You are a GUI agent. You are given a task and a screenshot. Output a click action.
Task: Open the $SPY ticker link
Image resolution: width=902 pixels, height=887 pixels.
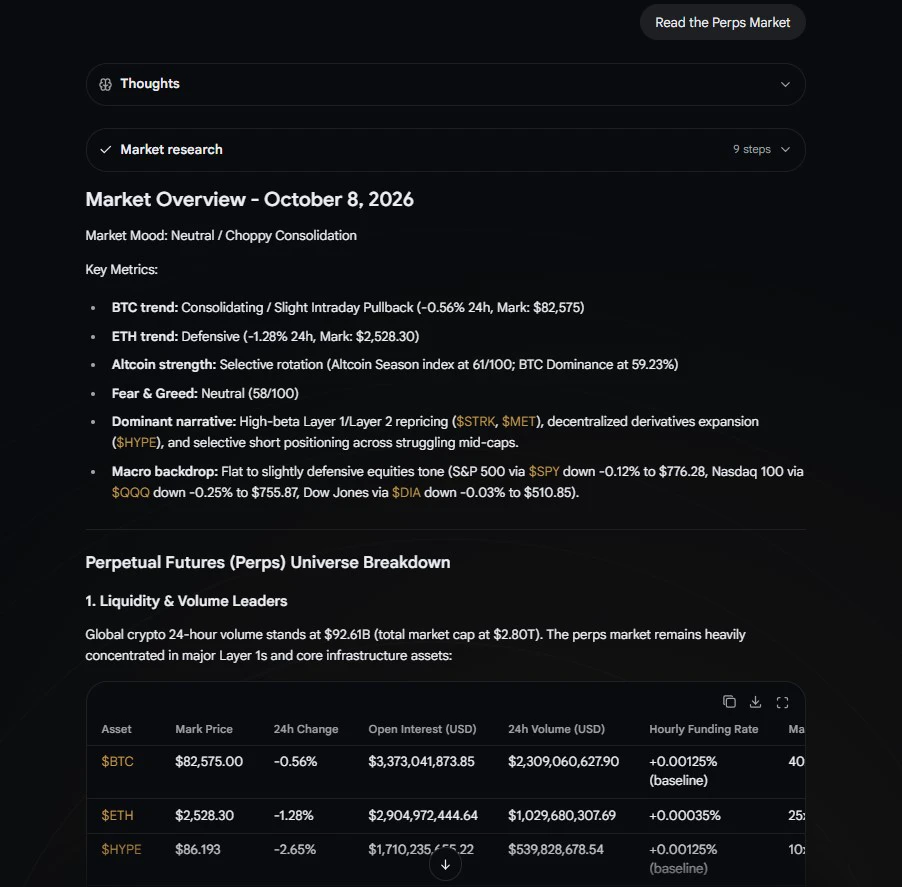coord(544,472)
